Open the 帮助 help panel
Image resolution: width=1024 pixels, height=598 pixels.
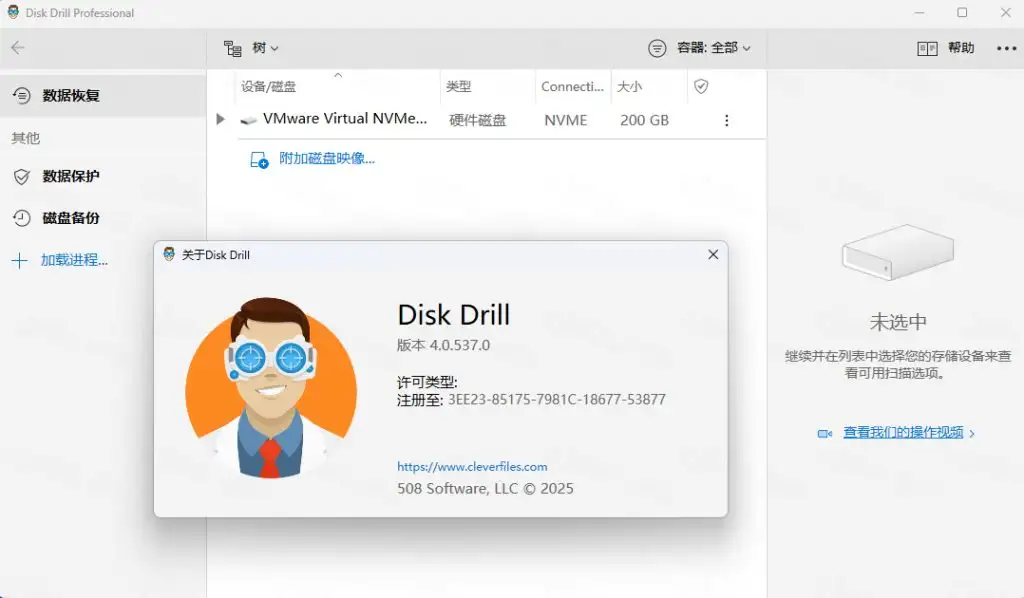(961, 48)
